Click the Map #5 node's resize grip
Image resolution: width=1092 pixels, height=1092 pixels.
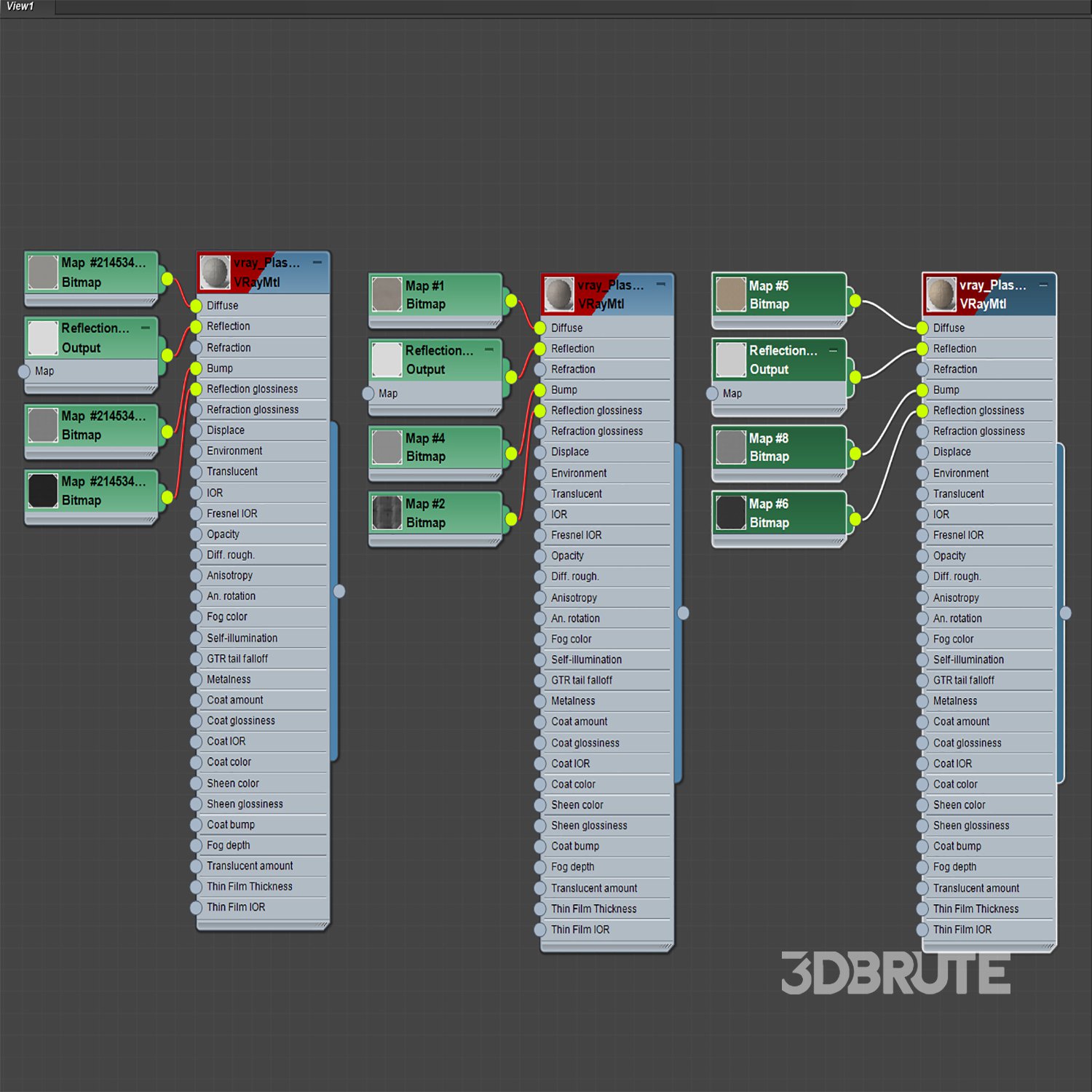tap(839, 323)
